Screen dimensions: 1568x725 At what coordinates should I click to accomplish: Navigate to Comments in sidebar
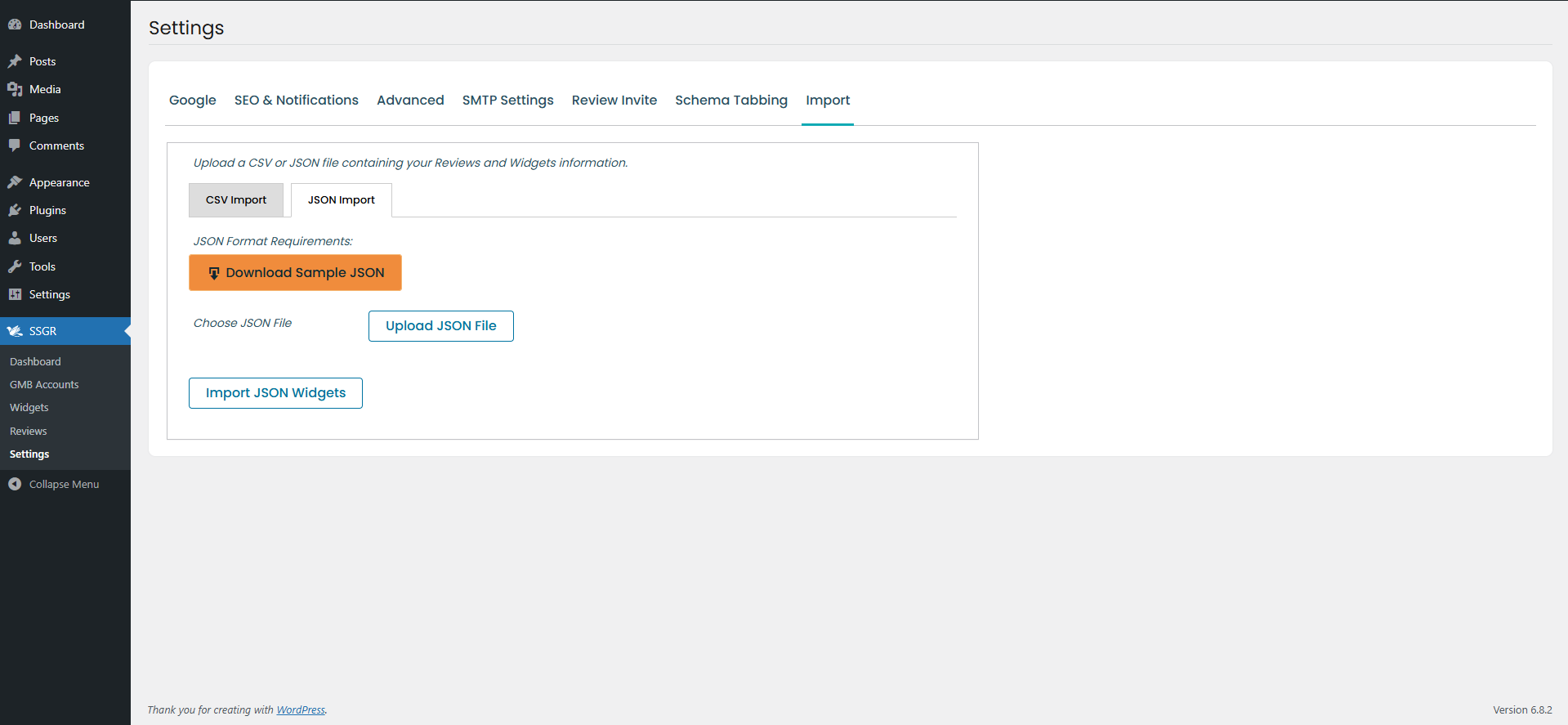(x=65, y=145)
